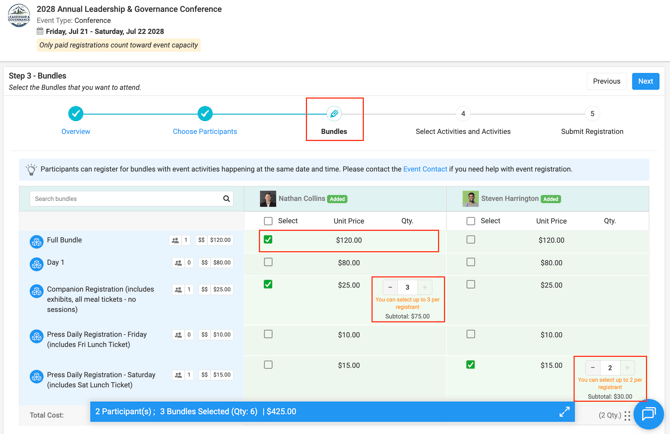Check Companion Registration for Steven Harrington
The width and height of the screenshot is (670, 434).
click(x=470, y=284)
